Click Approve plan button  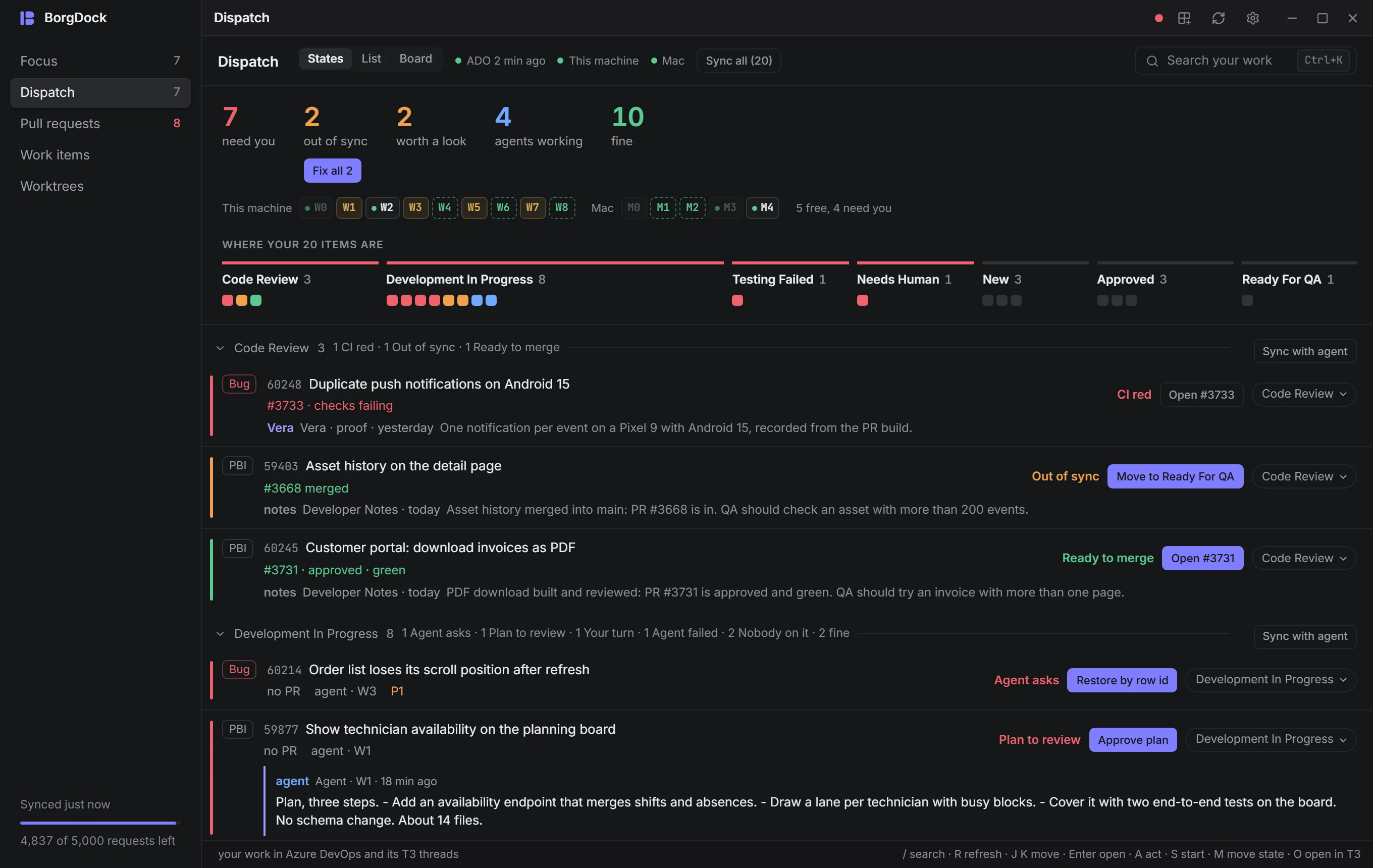(1133, 740)
